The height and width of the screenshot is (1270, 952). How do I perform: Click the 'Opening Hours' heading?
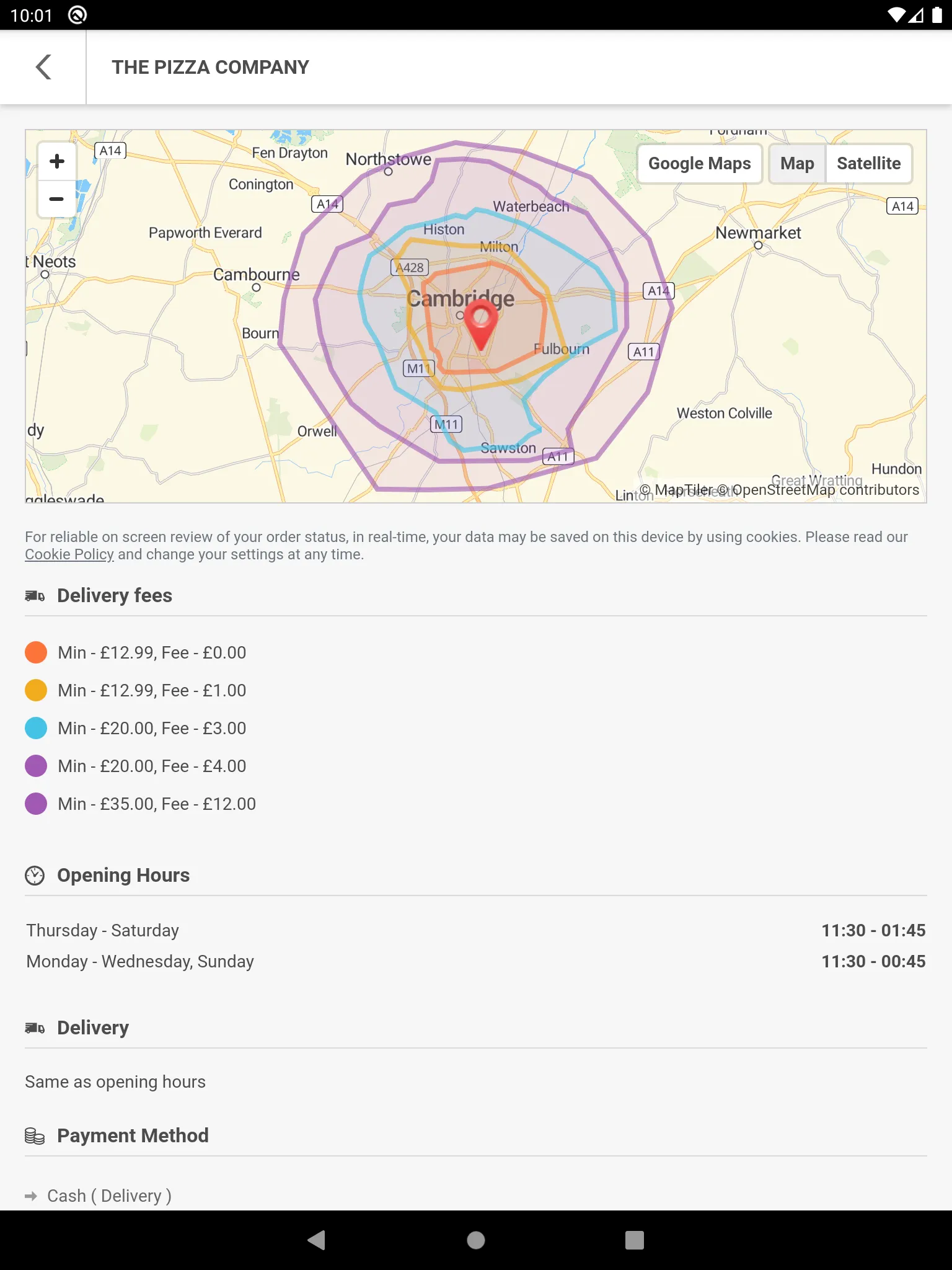pos(123,875)
